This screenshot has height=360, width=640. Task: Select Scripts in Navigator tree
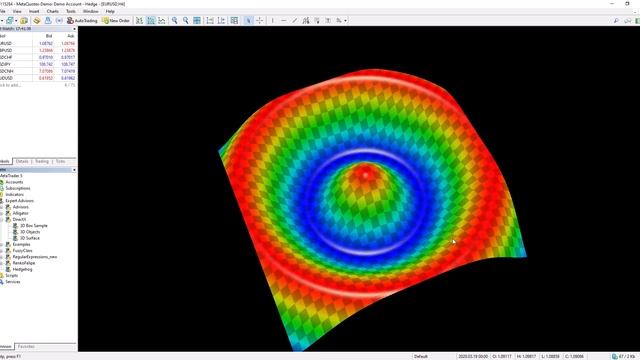pyautogui.click(x=11, y=276)
